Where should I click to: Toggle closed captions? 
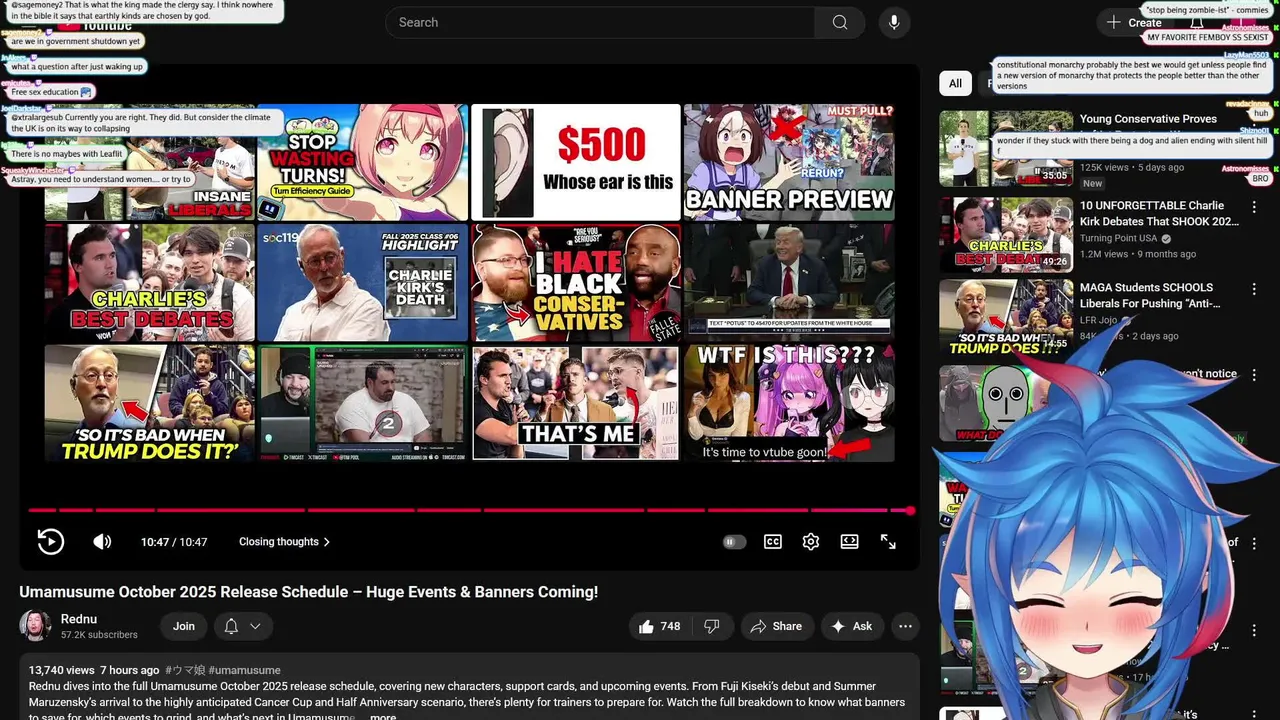click(773, 542)
